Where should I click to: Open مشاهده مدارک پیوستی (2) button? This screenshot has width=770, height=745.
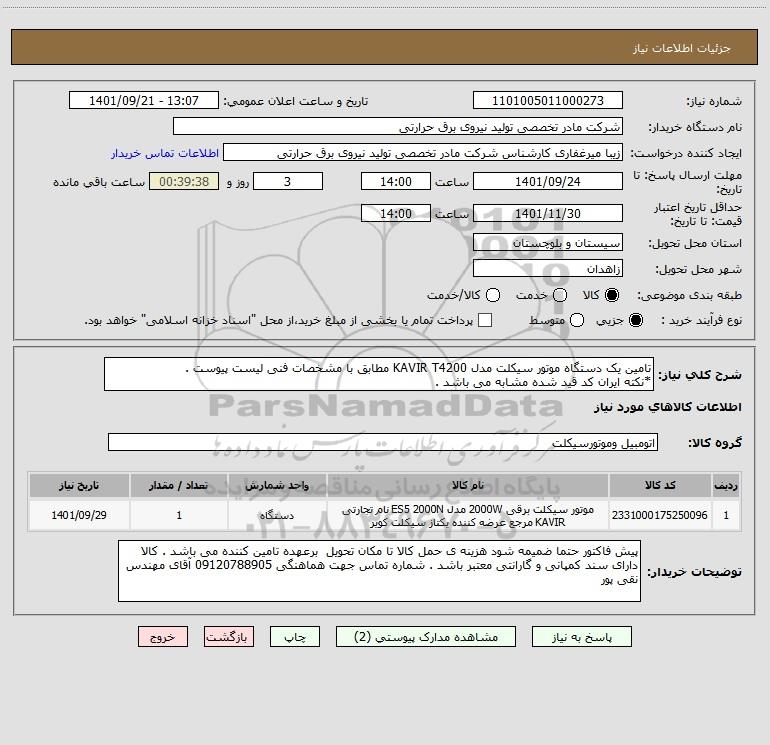point(426,637)
